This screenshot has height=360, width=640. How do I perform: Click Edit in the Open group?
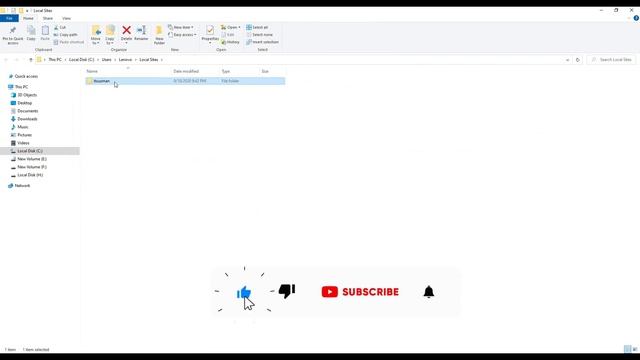coord(228,35)
